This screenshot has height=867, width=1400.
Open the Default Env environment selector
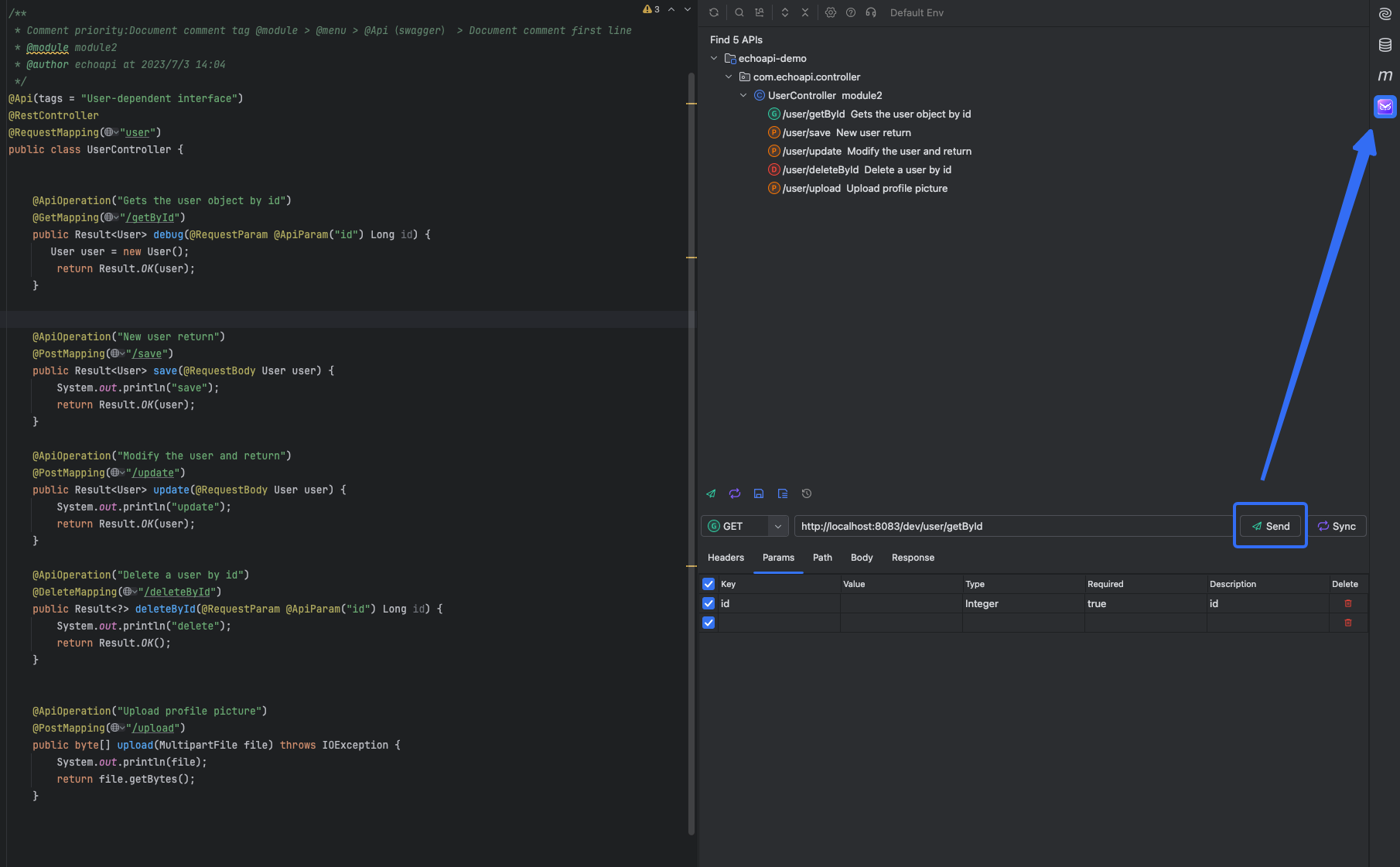click(917, 12)
